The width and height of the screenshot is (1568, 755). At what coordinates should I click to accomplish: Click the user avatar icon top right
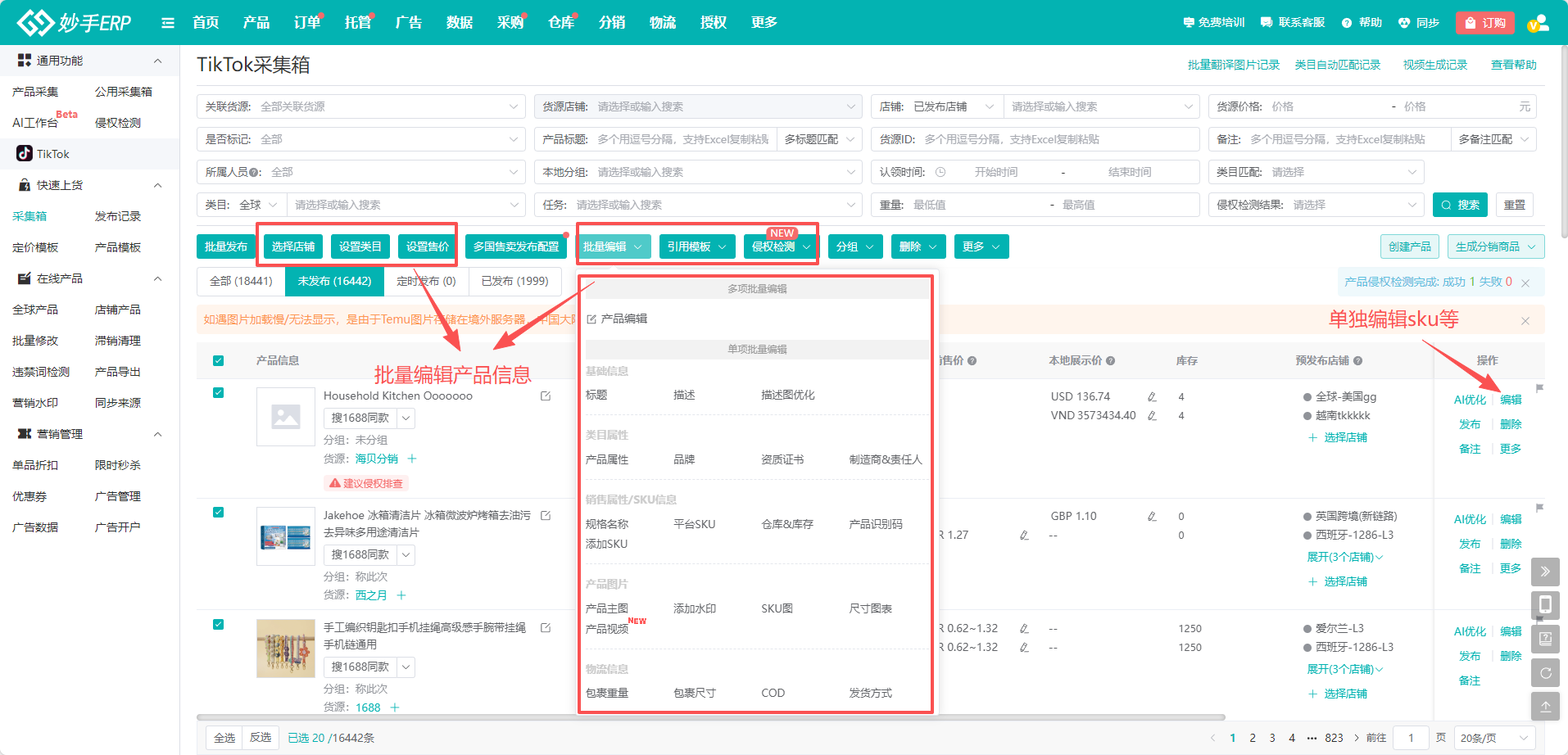pos(1538,23)
